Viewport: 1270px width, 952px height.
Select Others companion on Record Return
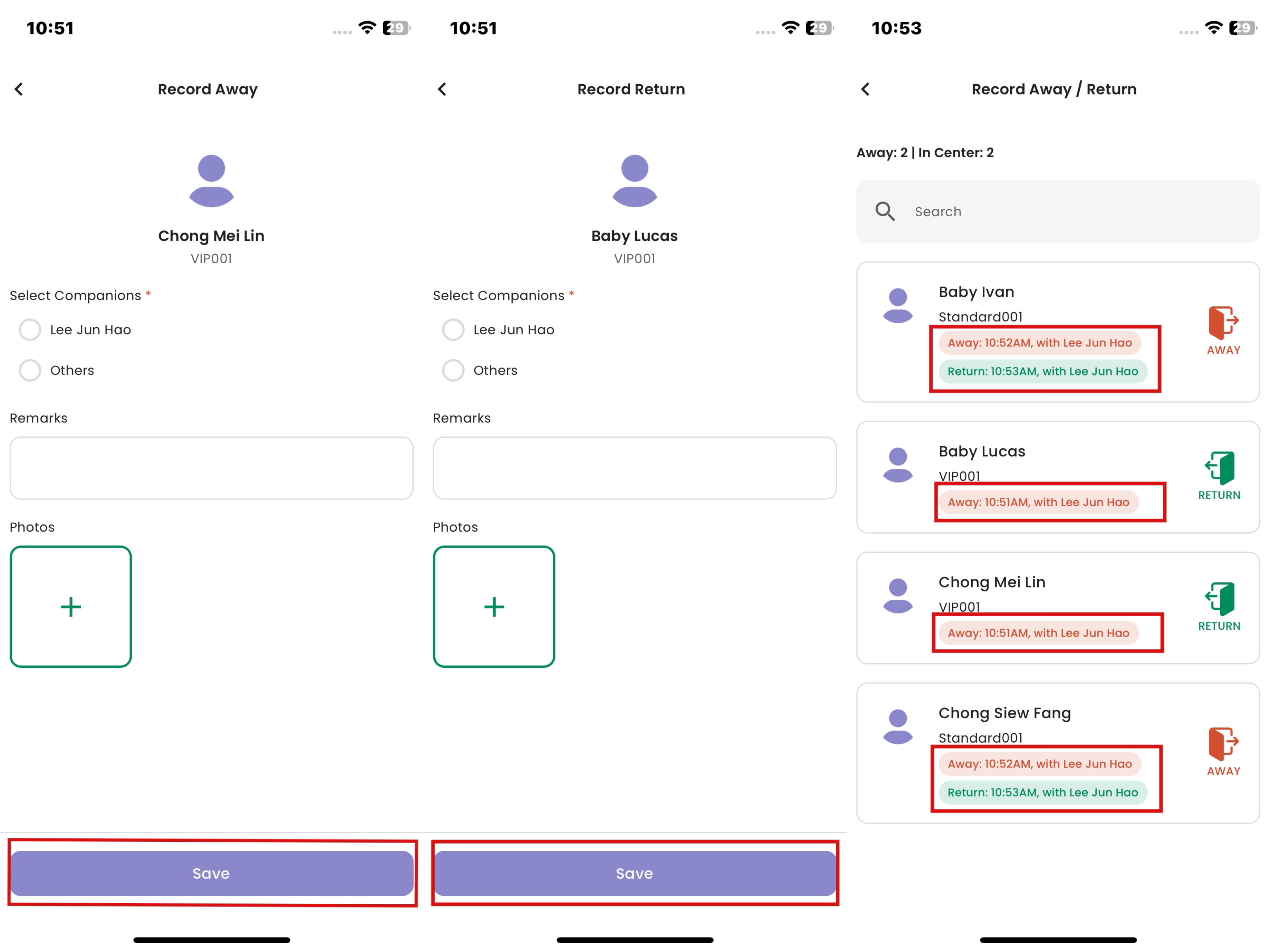[x=453, y=370]
